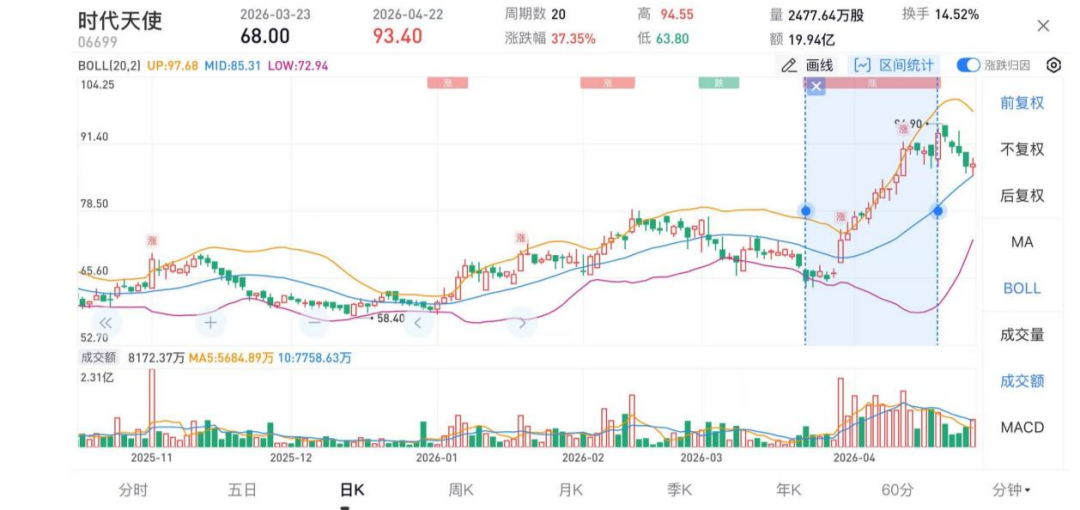Switch to 季K quarterly candlestick tab
Image resolution: width=1080 pixels, height=510 pixels.
pyautogui.click(x=679, y=490)
